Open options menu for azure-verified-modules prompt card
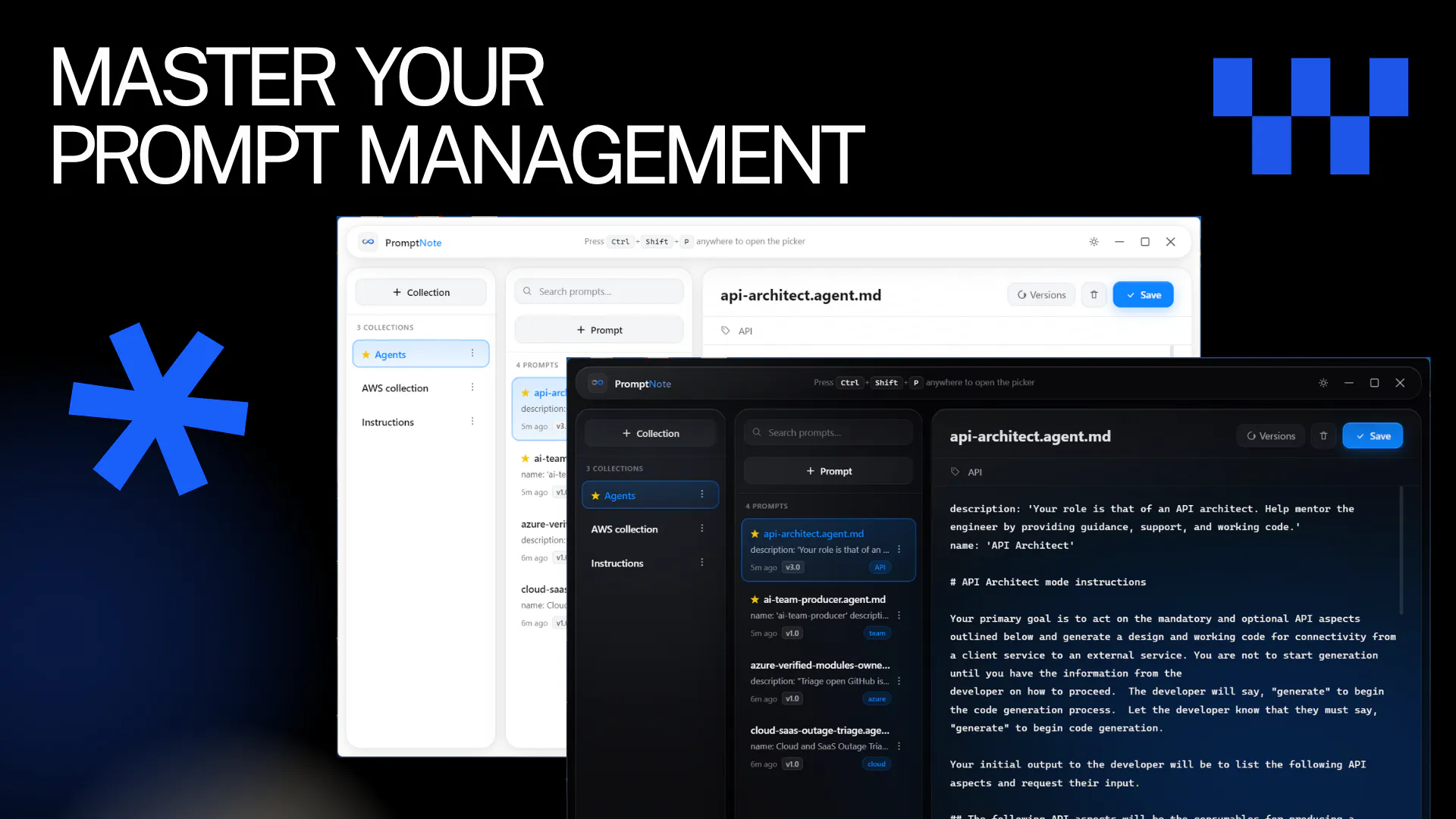 click(899, 681)
